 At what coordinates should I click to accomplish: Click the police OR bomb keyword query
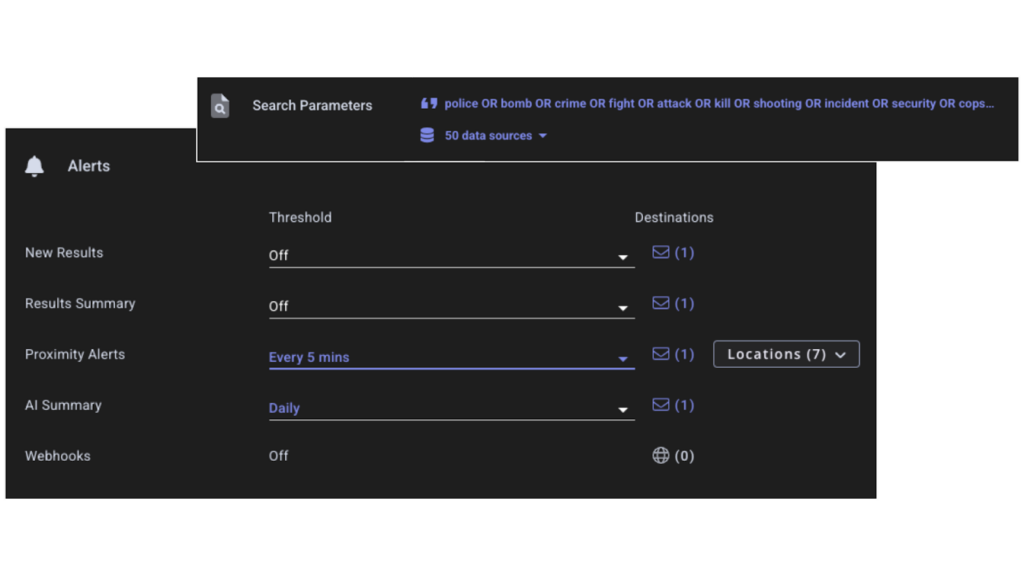tap(719, 104)
